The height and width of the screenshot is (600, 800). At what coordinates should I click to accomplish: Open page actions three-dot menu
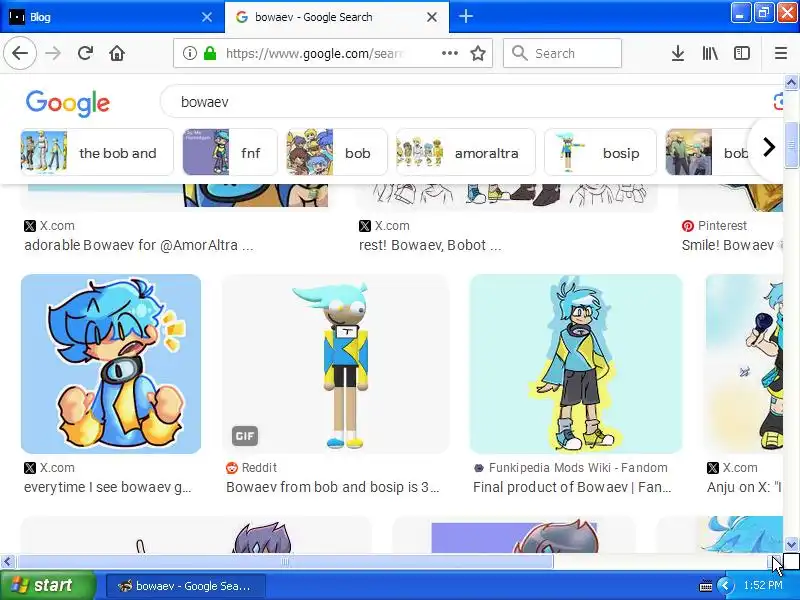449,53
